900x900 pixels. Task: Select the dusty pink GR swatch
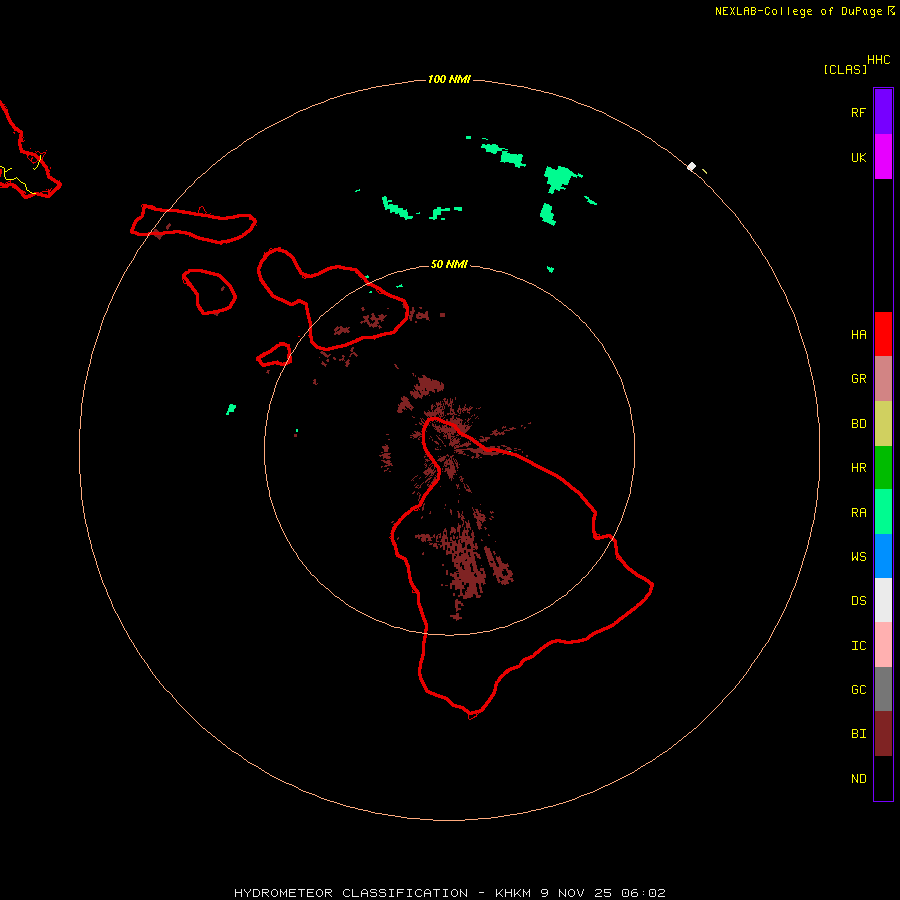pyautogui.click(x=883, y=379)
